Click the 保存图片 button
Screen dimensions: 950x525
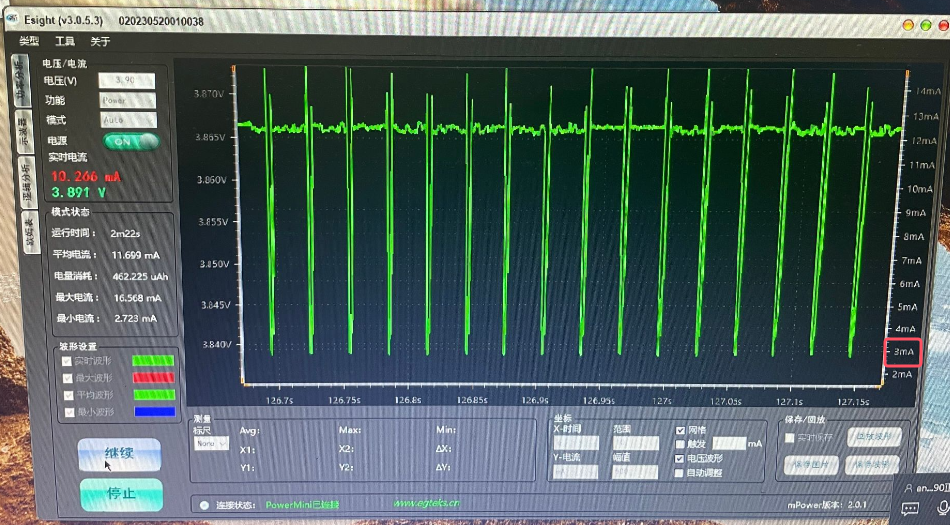tap(811, 465)
